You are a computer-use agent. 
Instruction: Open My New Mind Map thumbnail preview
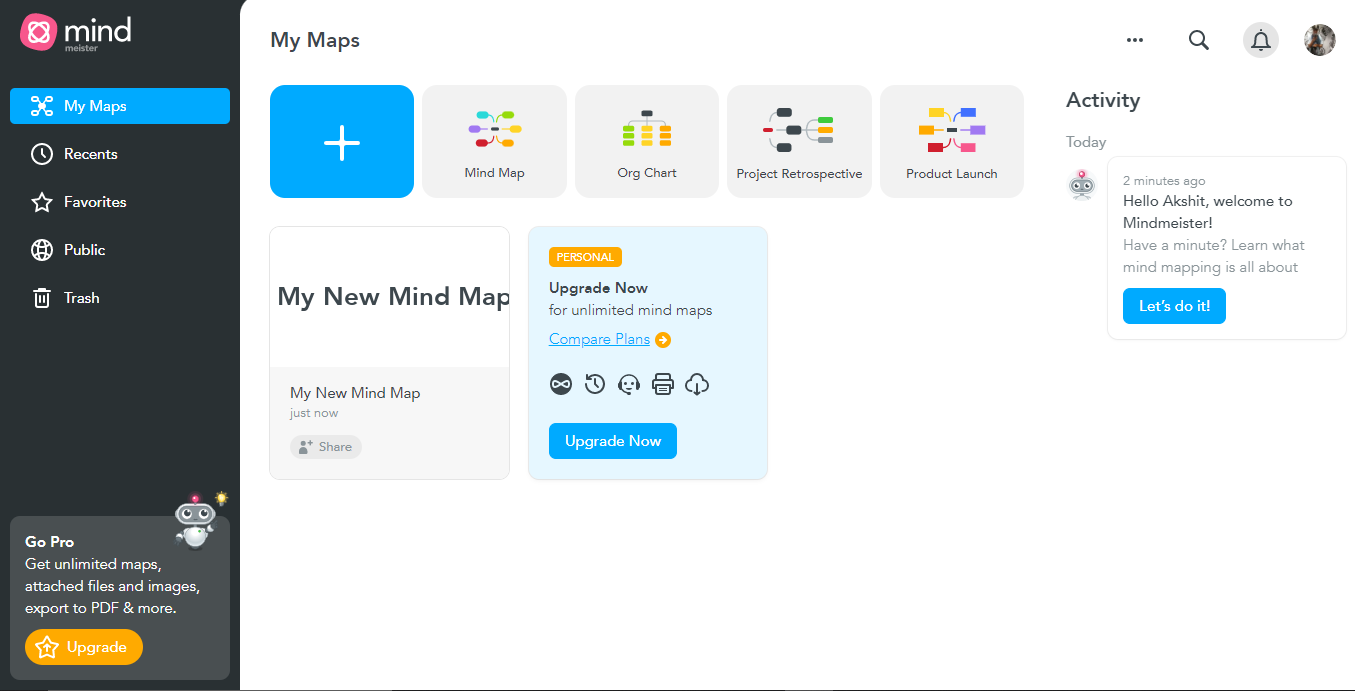coord(390,297)
